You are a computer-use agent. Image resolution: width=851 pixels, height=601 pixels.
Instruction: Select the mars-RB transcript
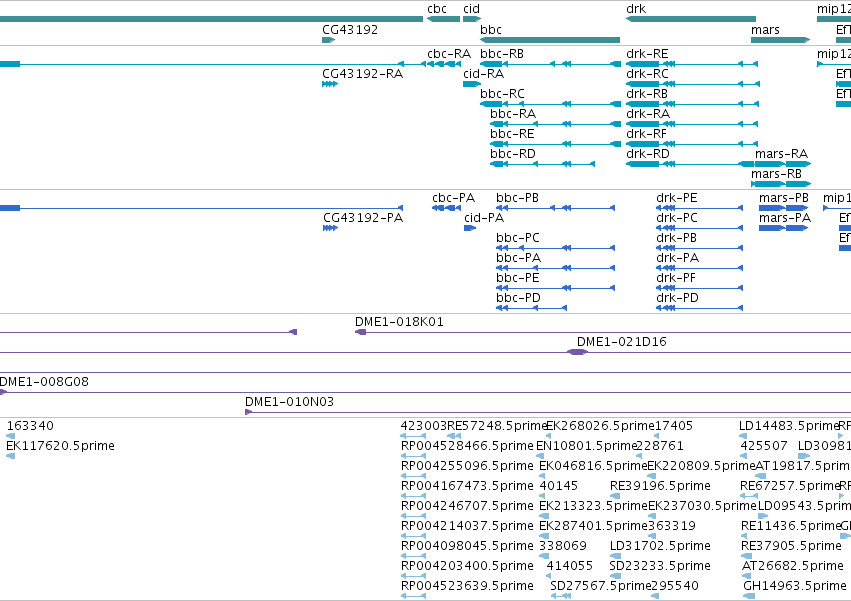[x=780, y=184]
